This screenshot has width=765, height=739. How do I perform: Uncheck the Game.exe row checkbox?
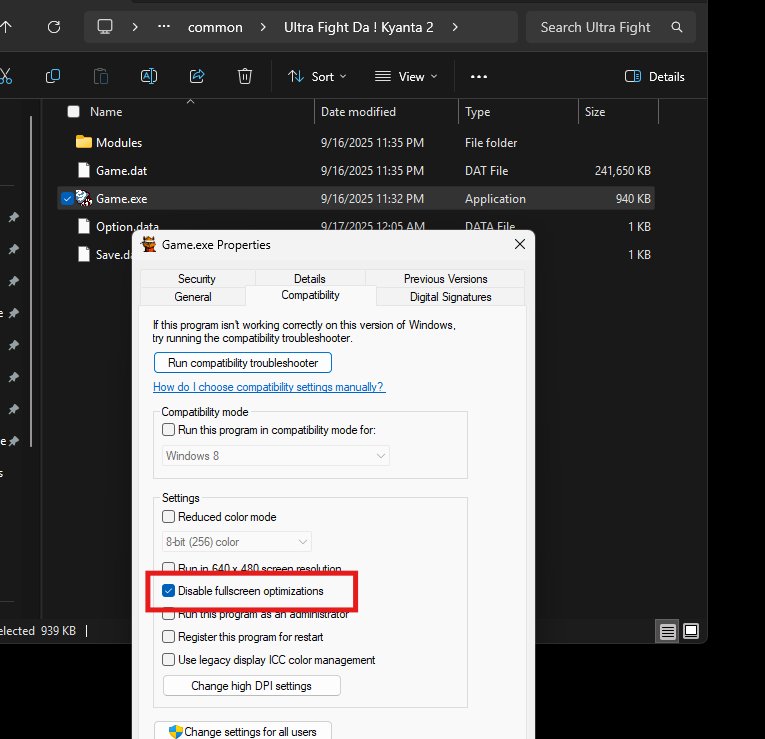tap(67, 199)
